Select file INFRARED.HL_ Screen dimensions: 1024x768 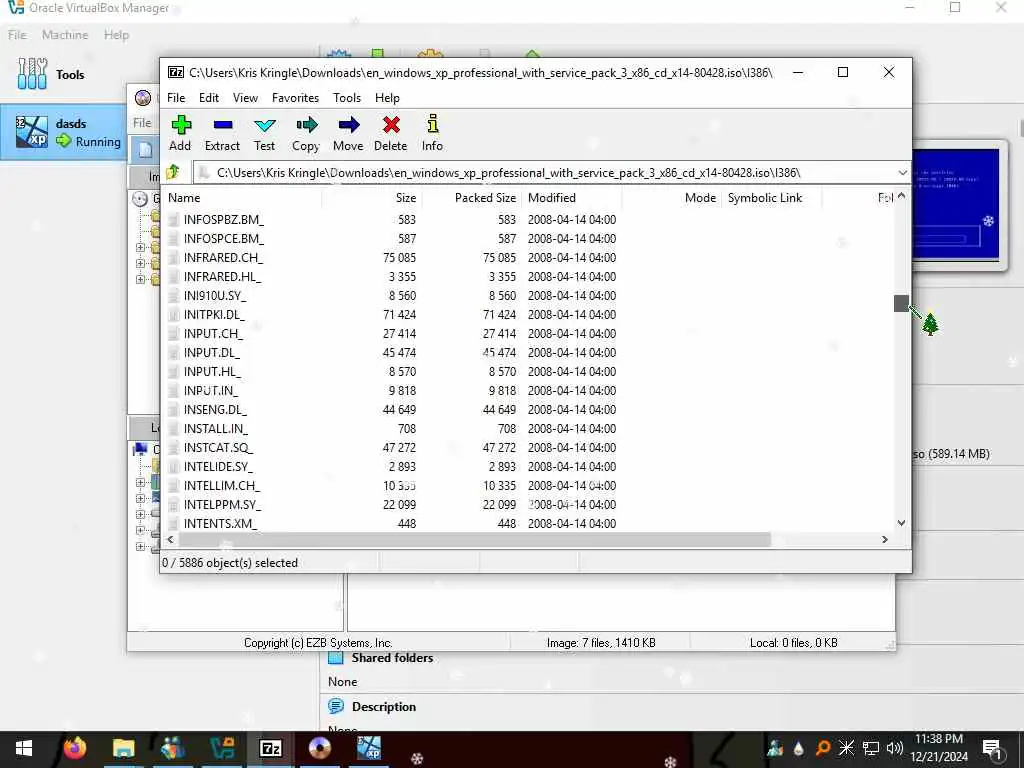tap(222, 276)
